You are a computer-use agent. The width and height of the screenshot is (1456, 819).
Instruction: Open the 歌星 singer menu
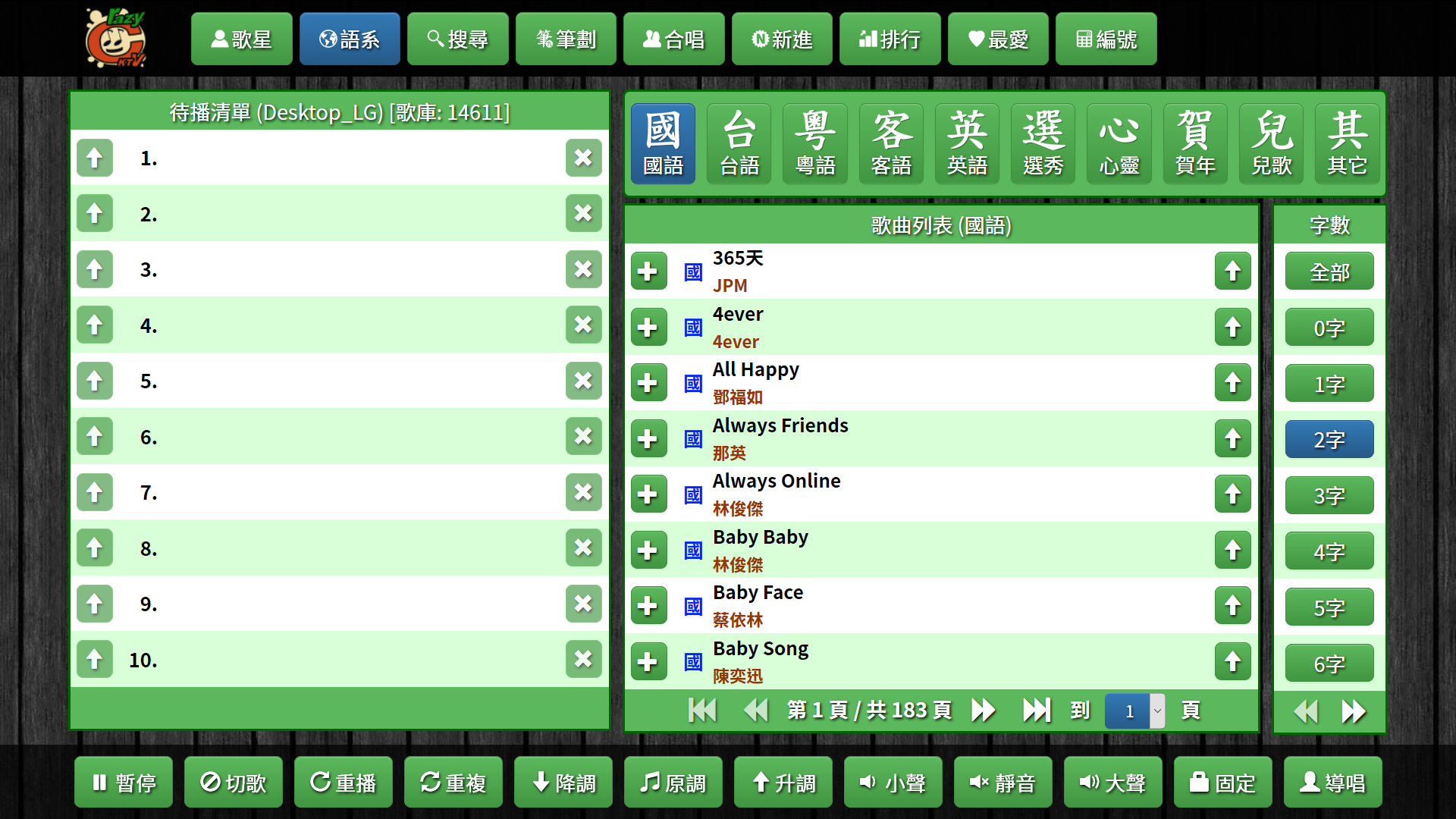coord(241,39)
